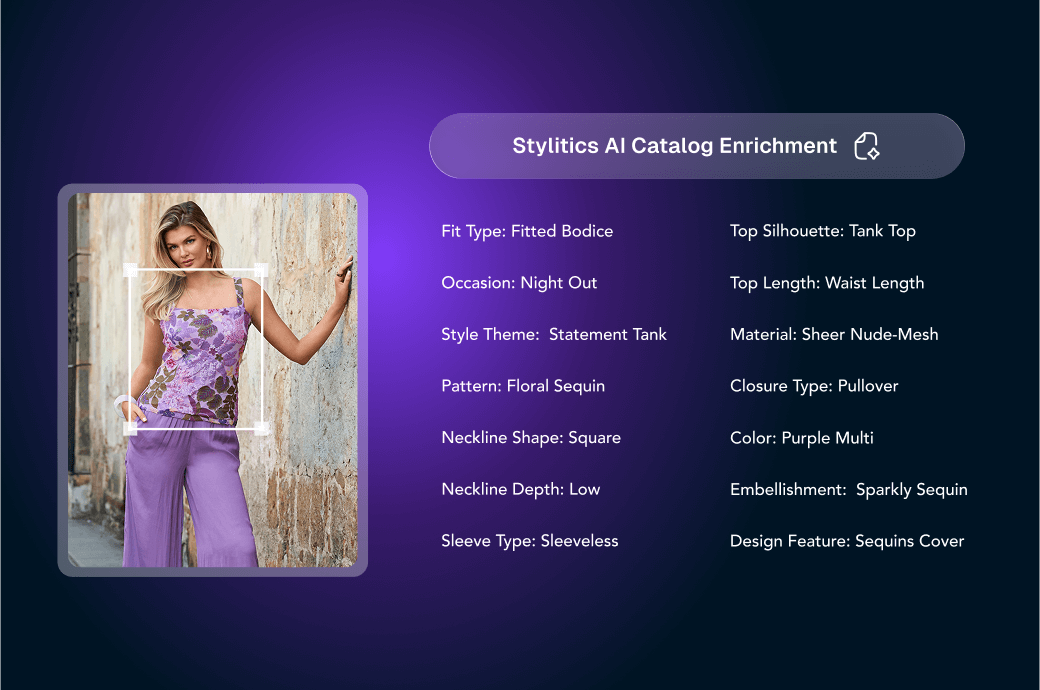Click the Material: Sheer Nude-Mesh attribute

click(834, 334)
